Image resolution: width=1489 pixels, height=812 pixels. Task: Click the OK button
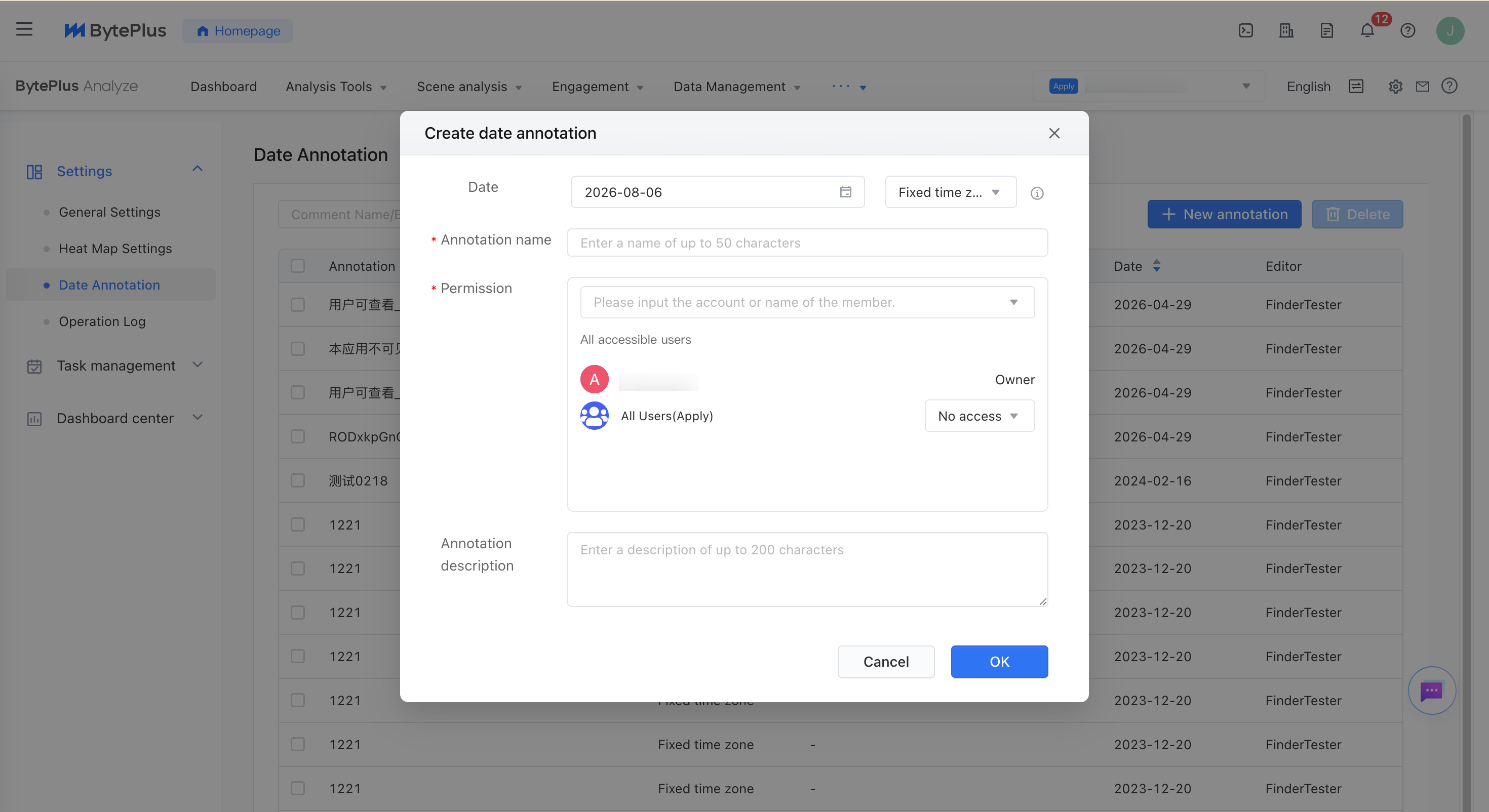tap(999, 661)
